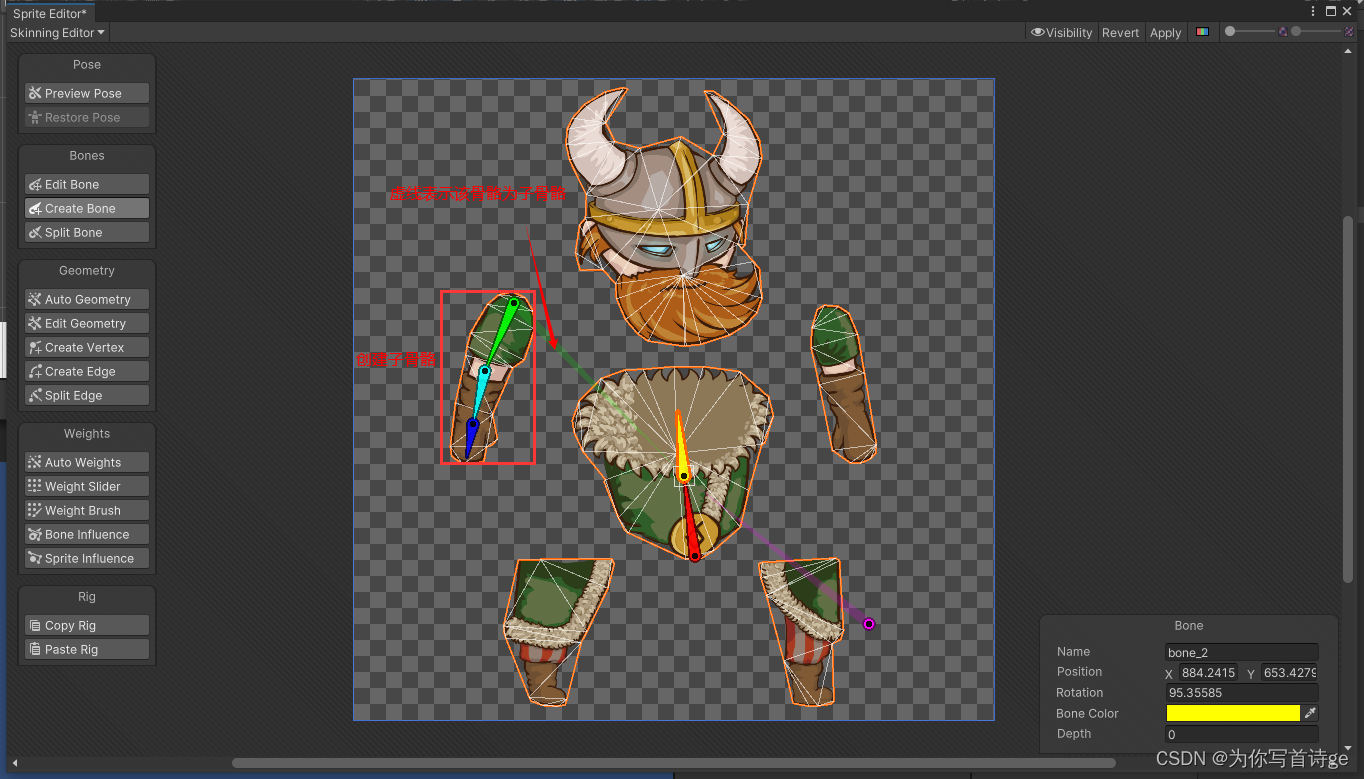
Task: Open the Edit Geometry tool
Action: coord(87,323)
